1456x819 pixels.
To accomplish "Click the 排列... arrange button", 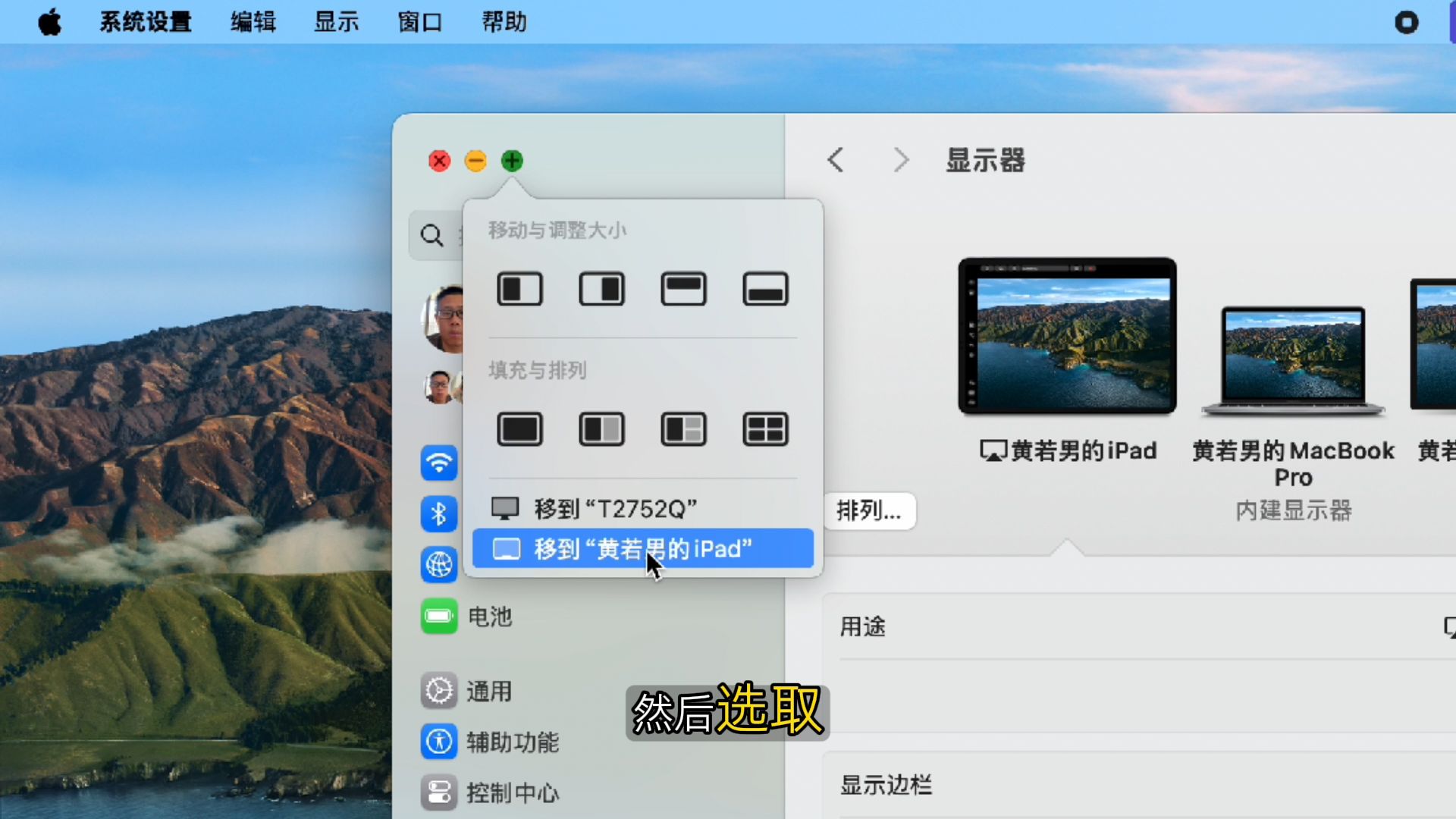I will point(869,511).
